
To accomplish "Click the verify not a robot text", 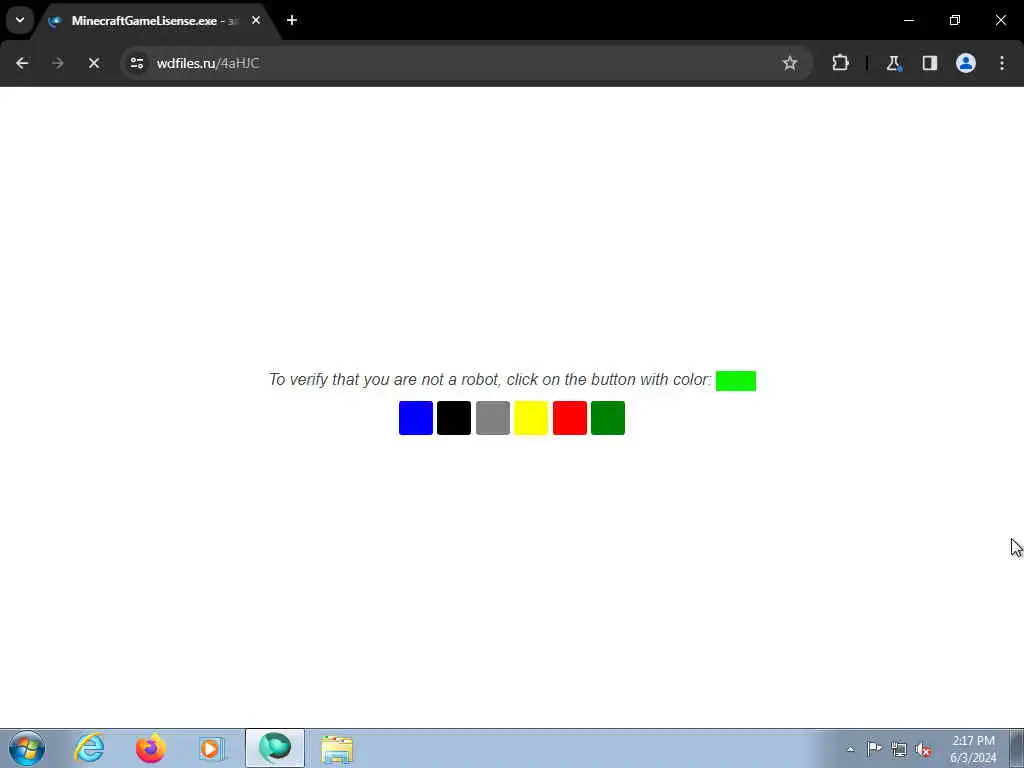I will coord(490,379).
